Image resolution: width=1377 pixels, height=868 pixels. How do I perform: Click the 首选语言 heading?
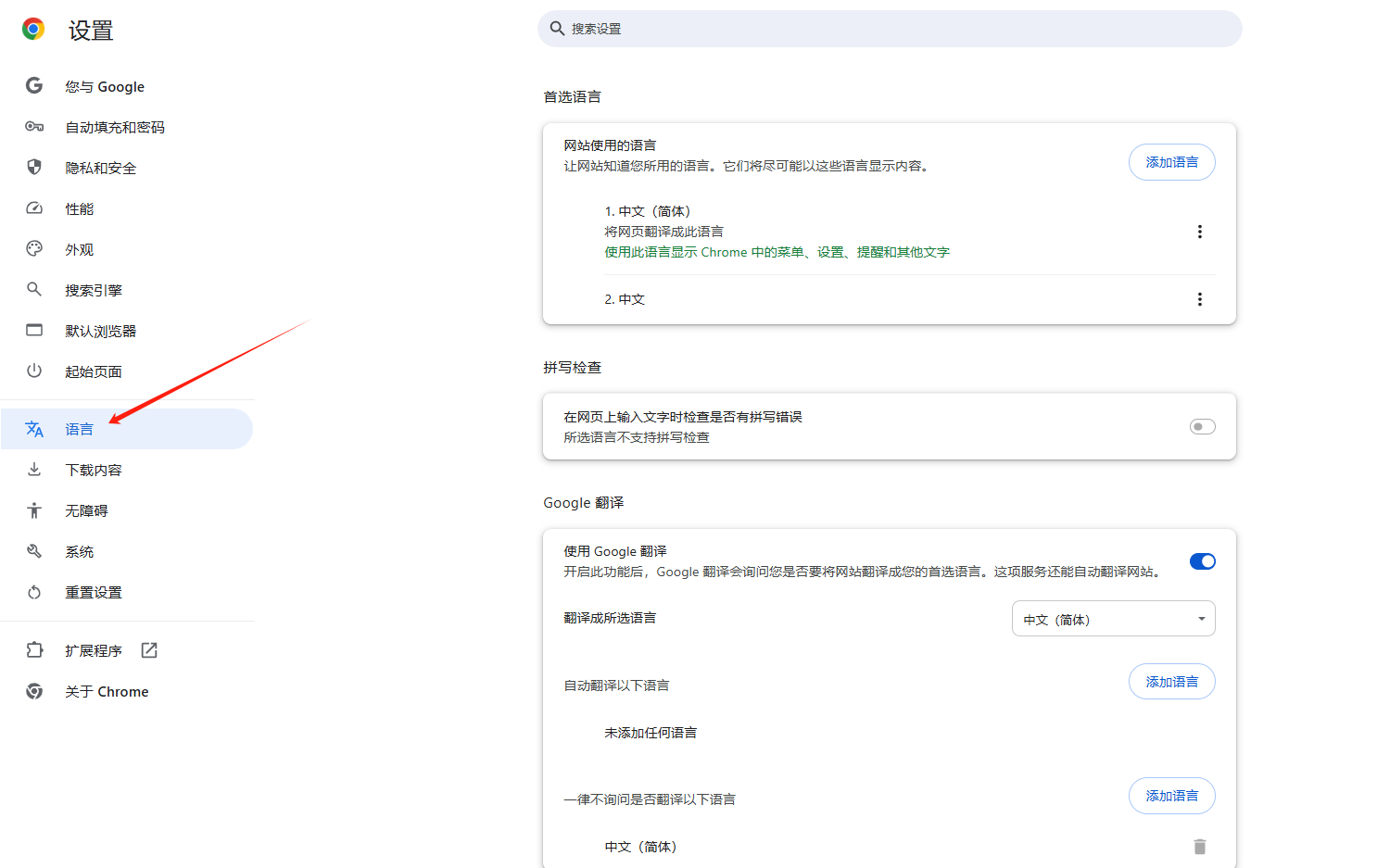572,96
